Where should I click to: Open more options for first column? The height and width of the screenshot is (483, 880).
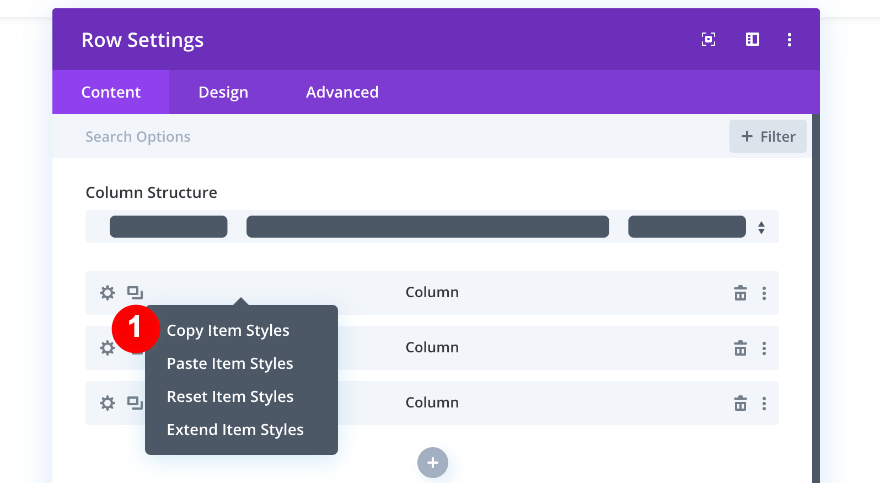[764, 293]
